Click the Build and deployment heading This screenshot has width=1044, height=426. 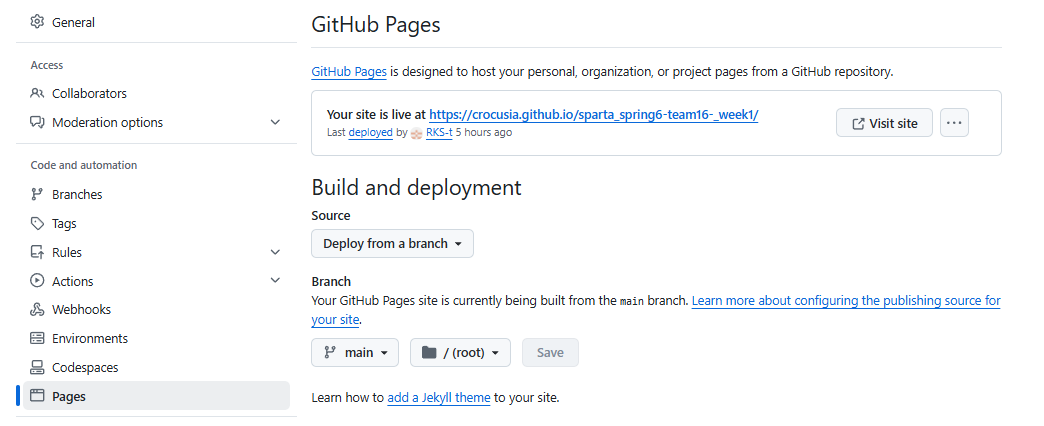tap(416, 188)
